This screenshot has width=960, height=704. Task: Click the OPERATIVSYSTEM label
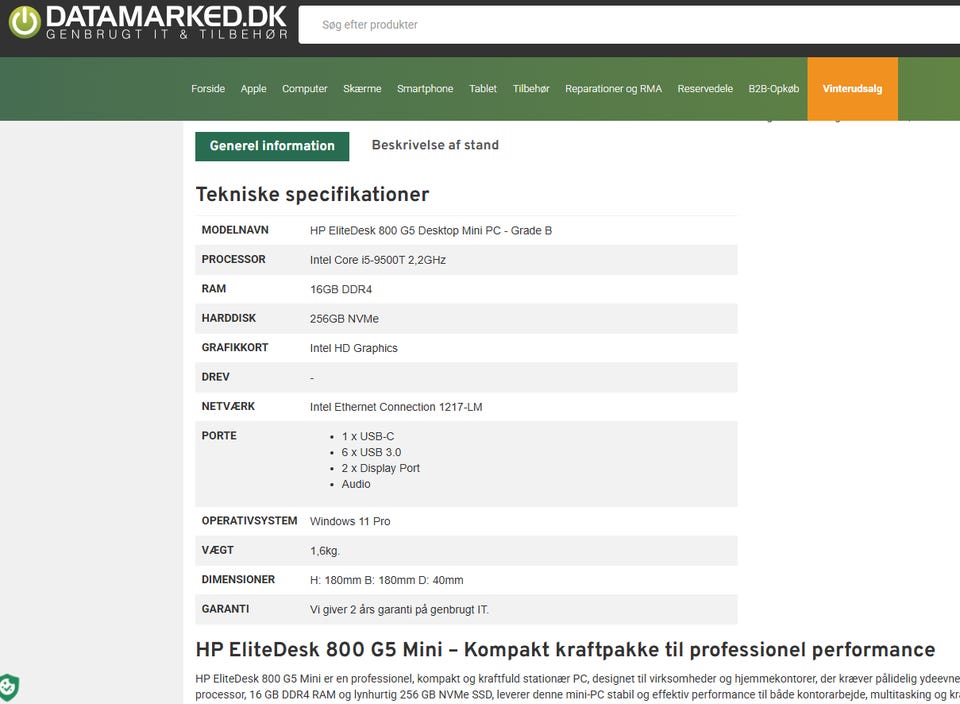pyautogui.click(x=249, y=521)
